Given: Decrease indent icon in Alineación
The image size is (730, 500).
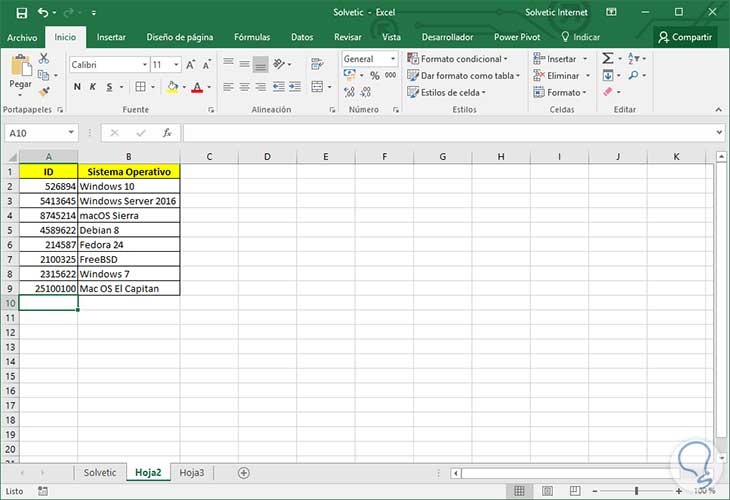Looking at the screenshot, I should tap(279, 87).
